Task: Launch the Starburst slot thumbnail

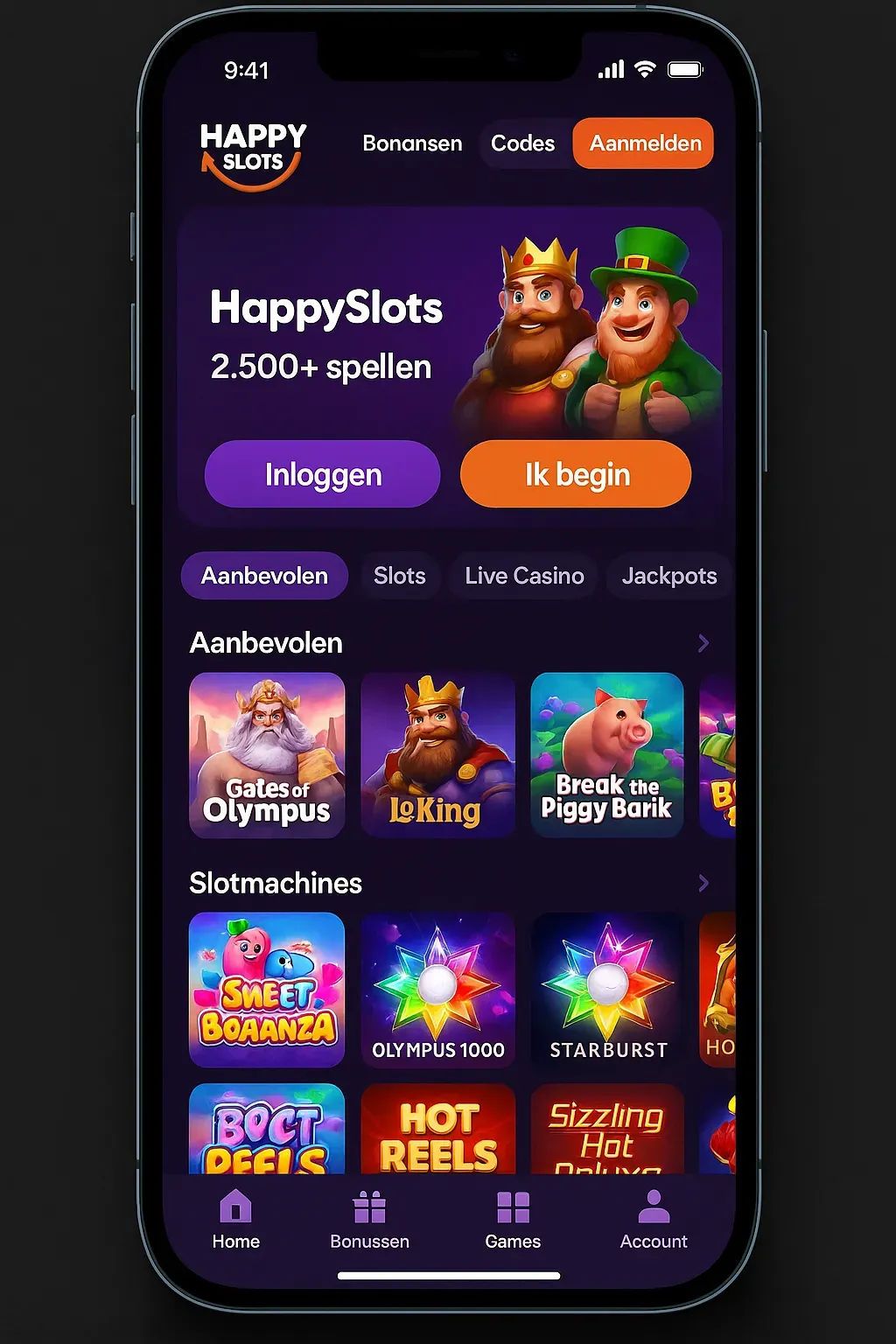Action: point(608,990)
